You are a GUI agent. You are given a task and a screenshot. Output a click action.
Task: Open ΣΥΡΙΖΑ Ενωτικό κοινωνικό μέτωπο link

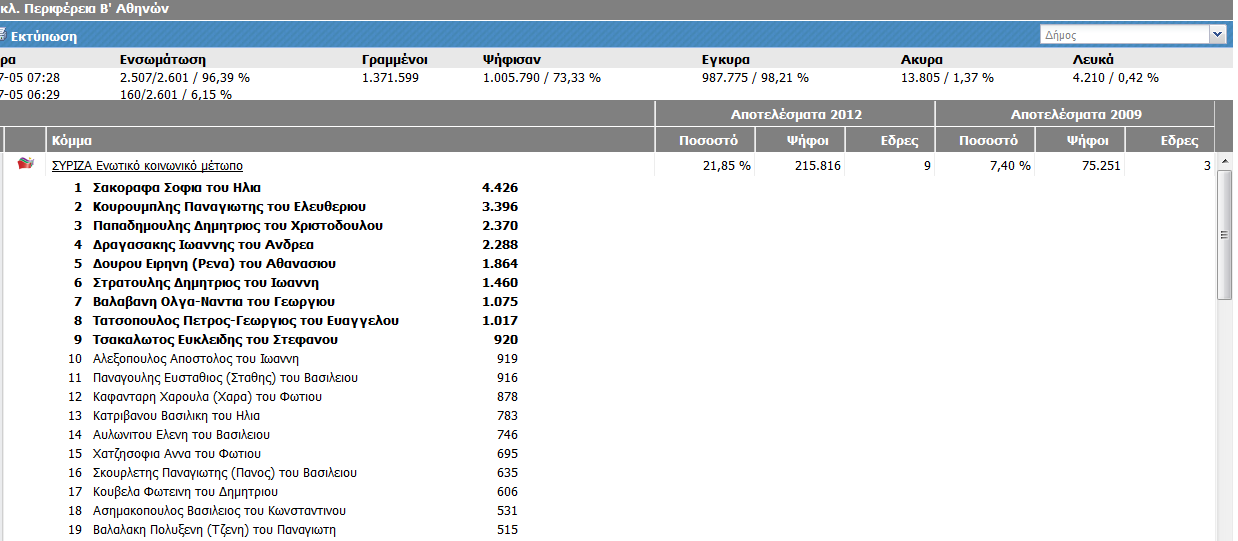(147, 166)
